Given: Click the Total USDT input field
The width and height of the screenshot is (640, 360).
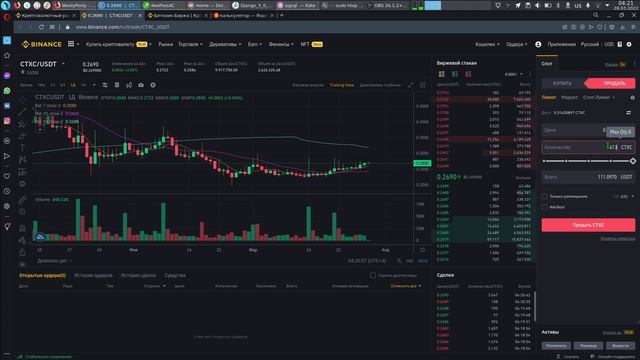Looking at the screenshot, I should pos(588,177).
